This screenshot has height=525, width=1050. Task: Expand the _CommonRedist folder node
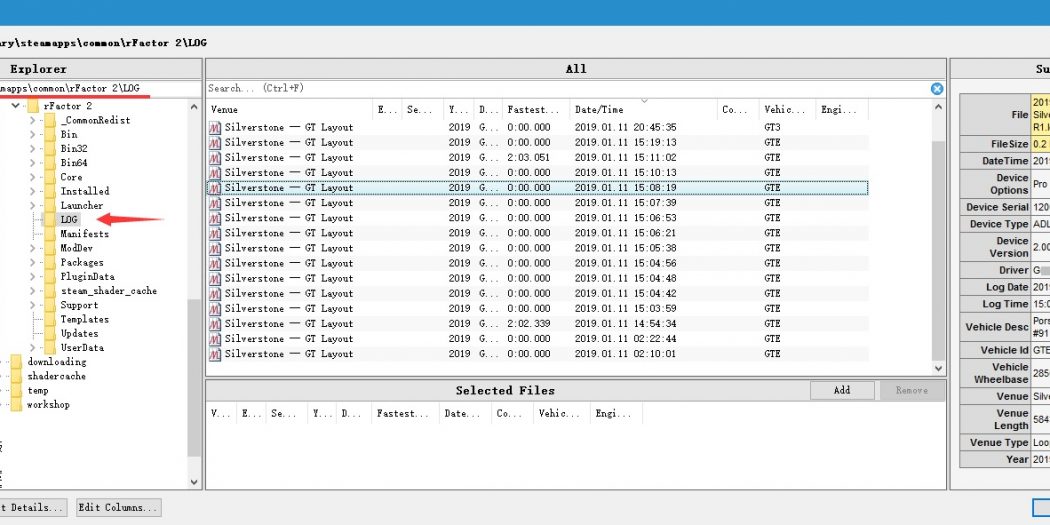[x=32, y=120]
